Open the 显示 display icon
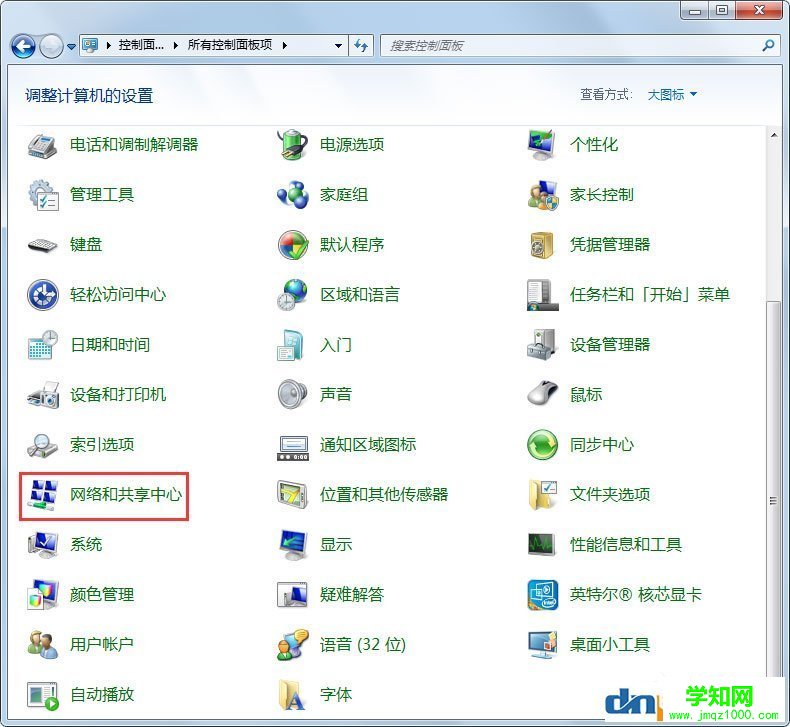The height and width of the screenshot is (727, 790). (x=293, y=545)
